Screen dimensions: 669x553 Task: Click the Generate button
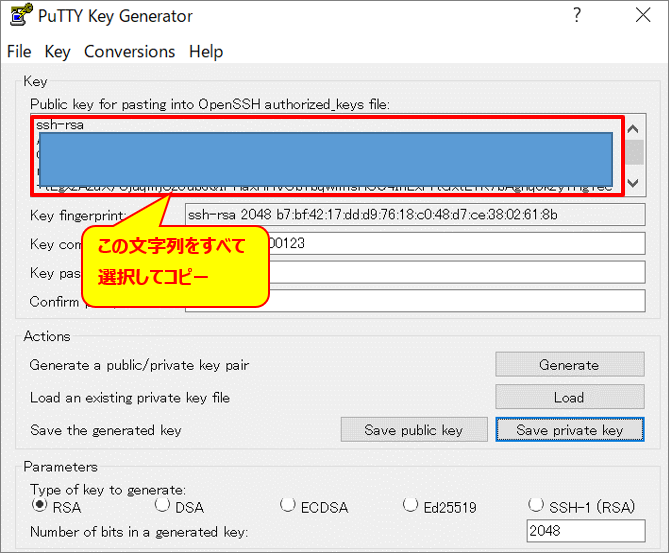coord(570,364)
